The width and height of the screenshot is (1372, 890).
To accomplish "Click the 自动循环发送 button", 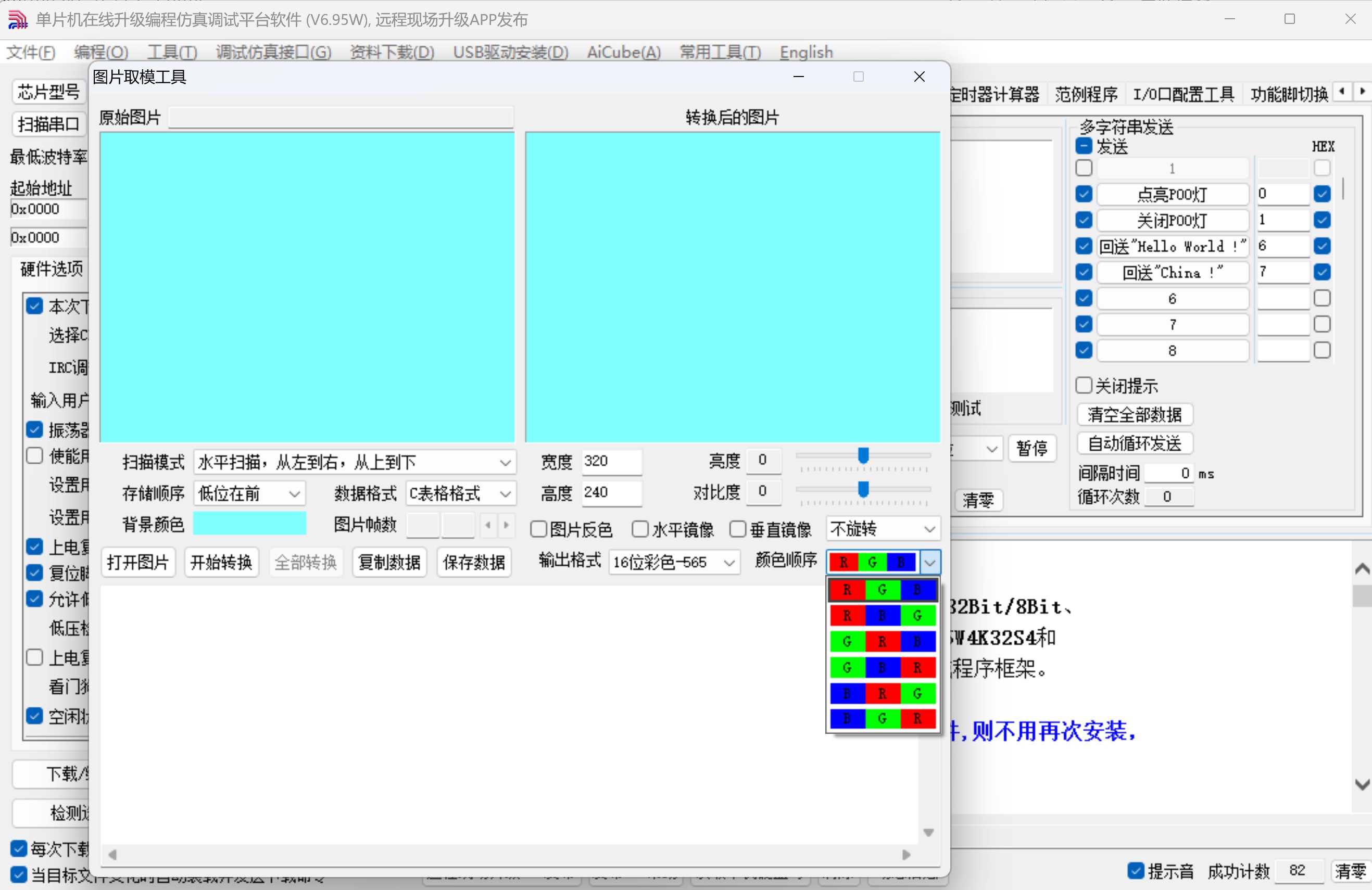I will point(1134,443).
